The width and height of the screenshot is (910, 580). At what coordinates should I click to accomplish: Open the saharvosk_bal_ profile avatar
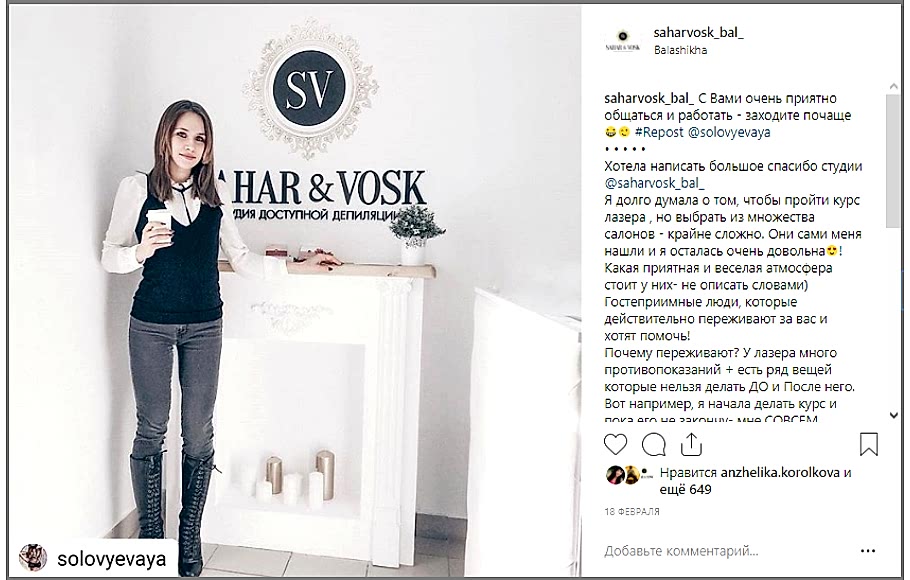pos(623,41)
